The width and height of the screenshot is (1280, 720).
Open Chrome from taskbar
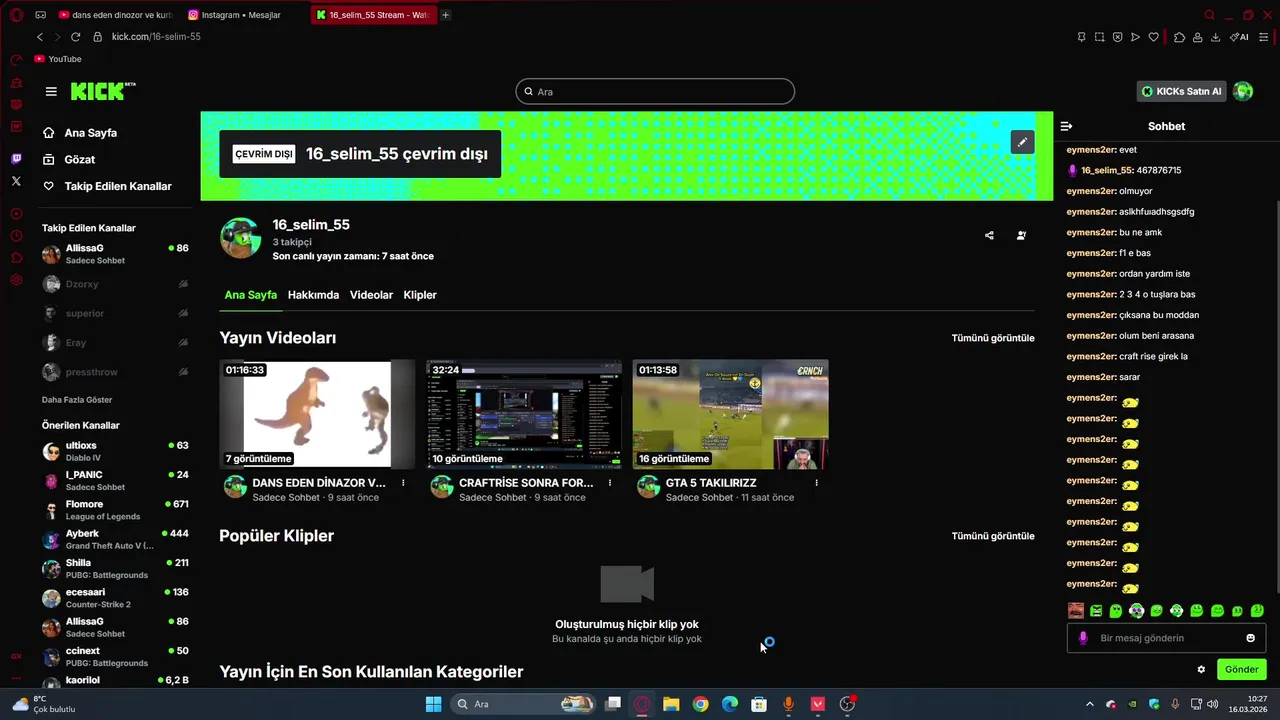coord(701,704)
